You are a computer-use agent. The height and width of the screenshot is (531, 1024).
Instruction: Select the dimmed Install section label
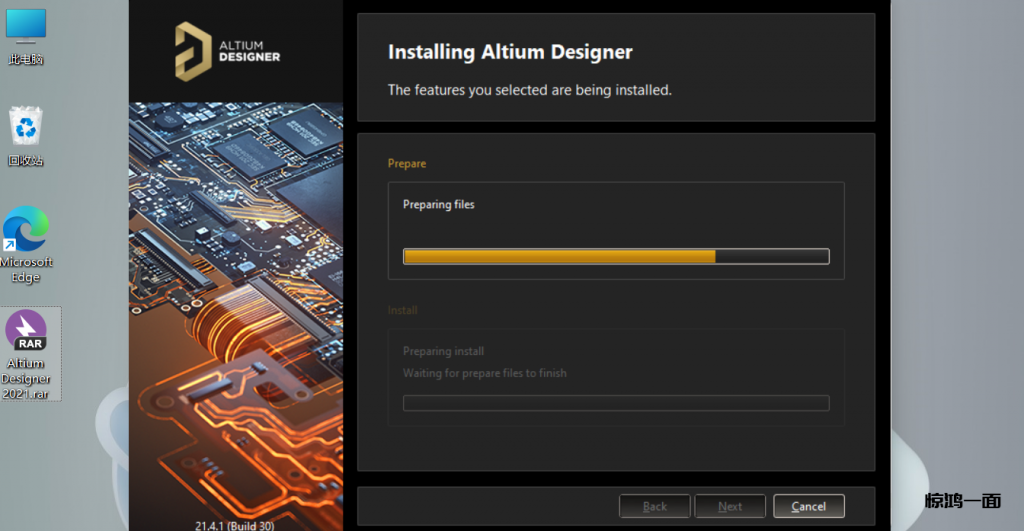(x=402, y=310)
